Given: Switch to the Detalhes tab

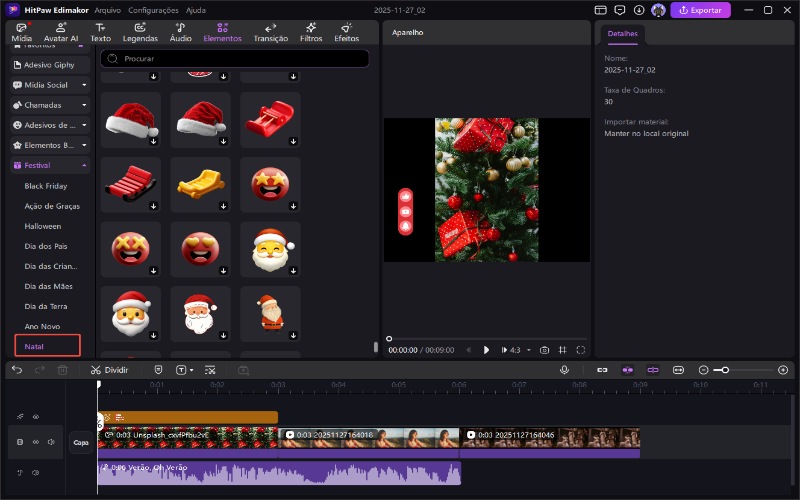Looking at the screenshot, I should coord(622,34).
